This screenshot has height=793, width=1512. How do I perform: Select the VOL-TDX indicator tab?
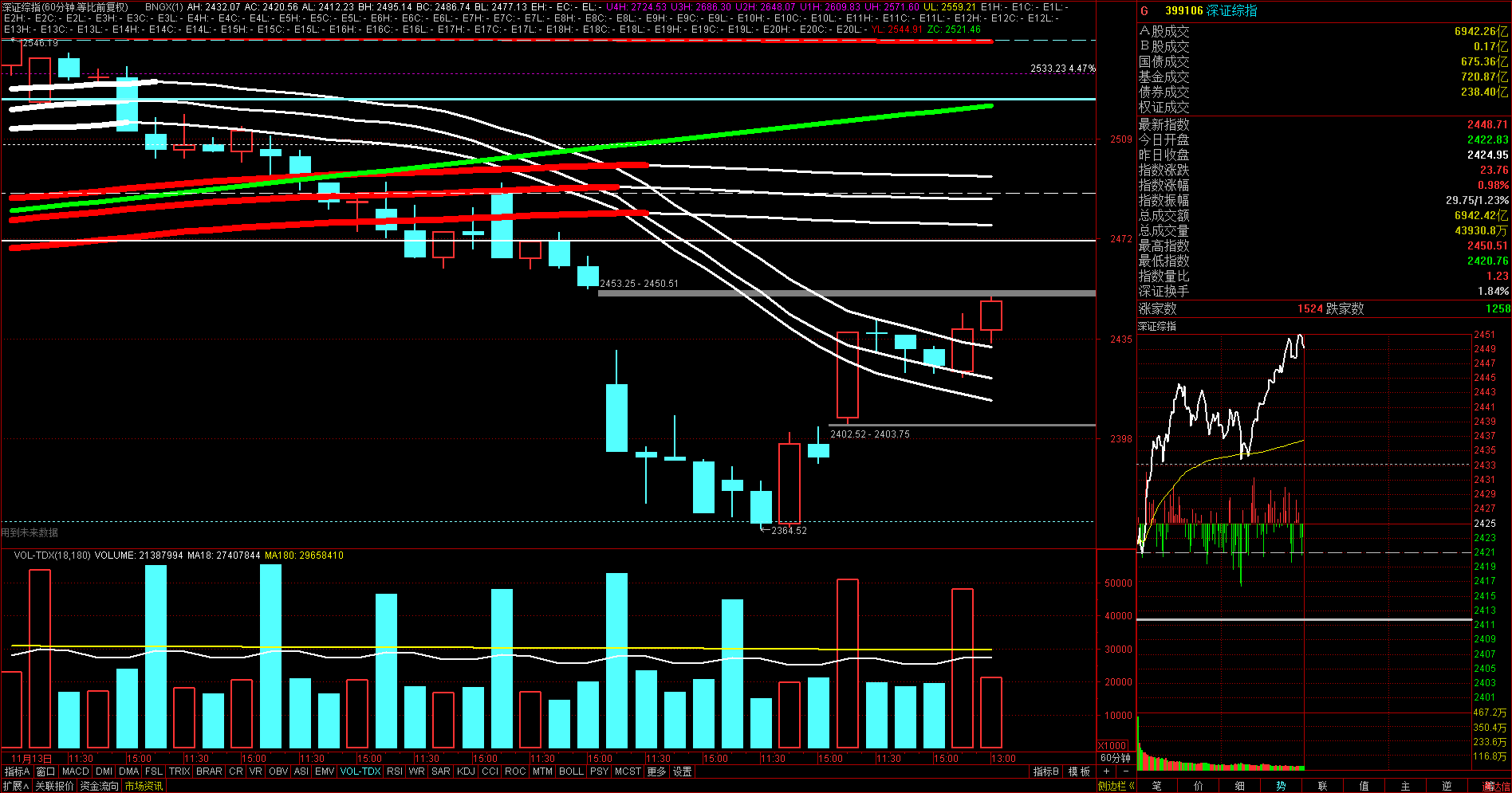[x=360, y=771]
